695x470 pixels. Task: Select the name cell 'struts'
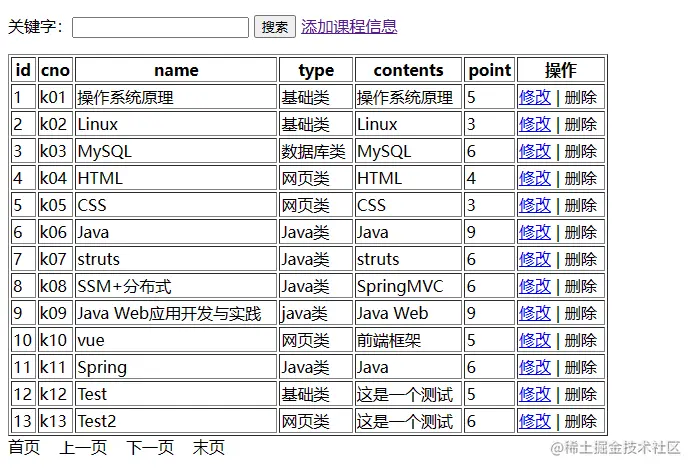pos(176,259)
